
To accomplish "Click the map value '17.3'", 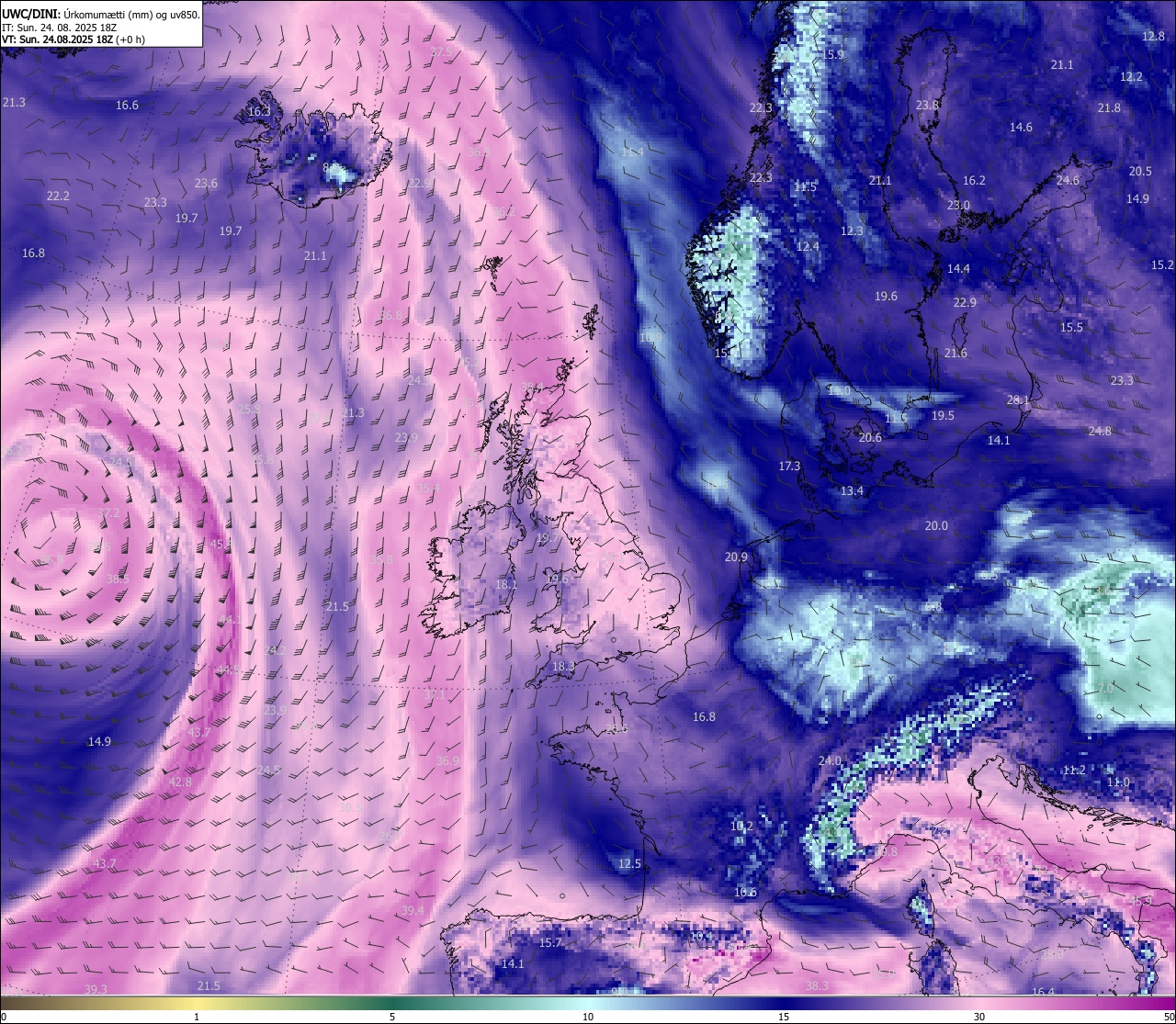I will click(x=789, y=467).
